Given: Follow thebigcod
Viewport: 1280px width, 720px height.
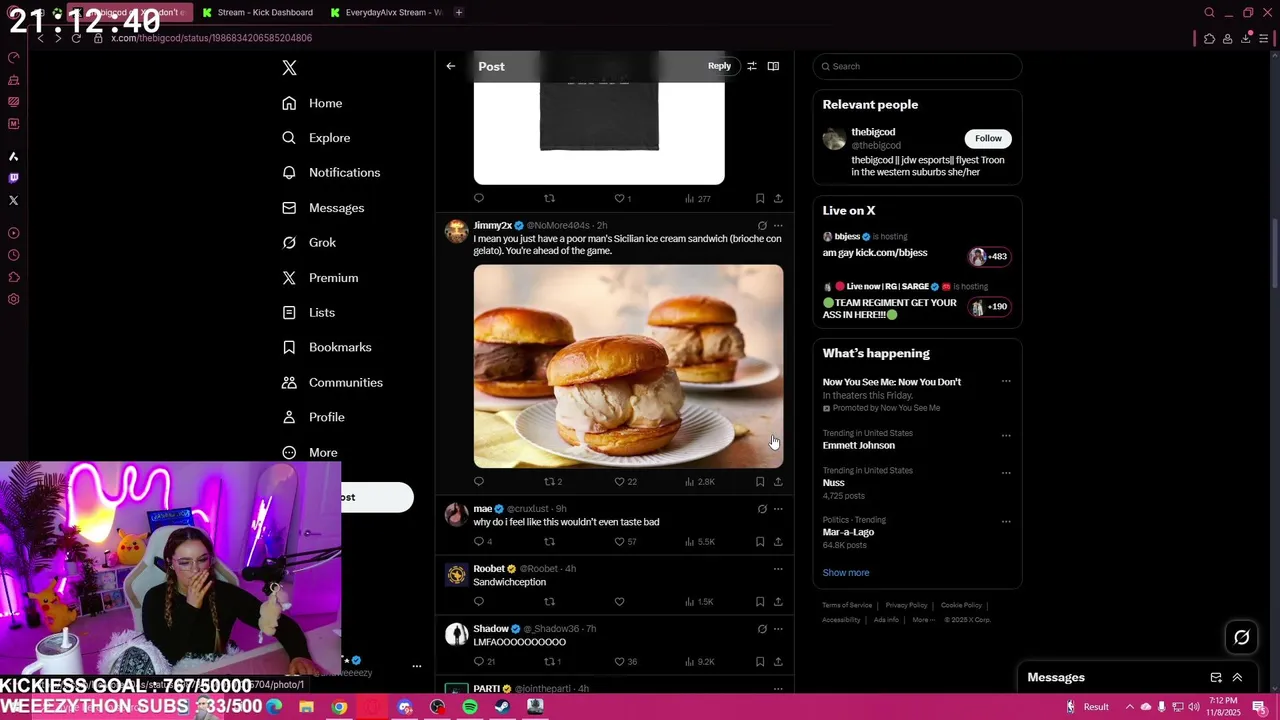Looking at the screenshot, I should 988,138.
